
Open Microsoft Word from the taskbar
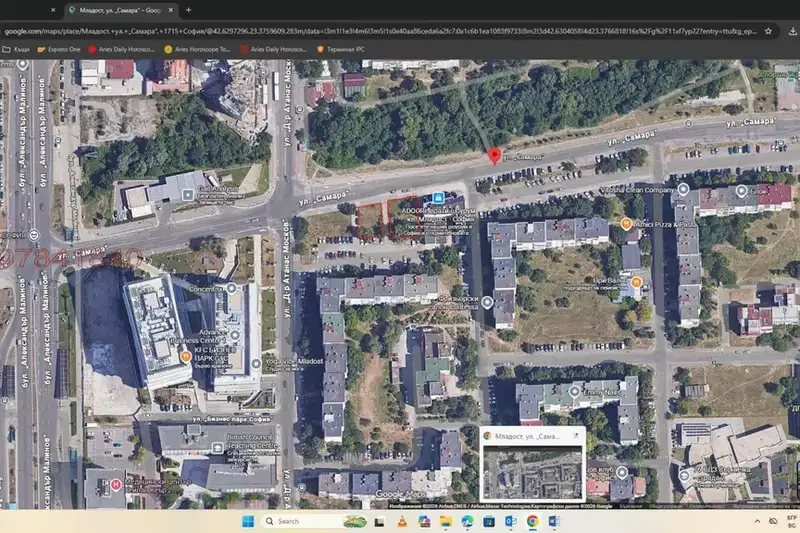[554, 521]
